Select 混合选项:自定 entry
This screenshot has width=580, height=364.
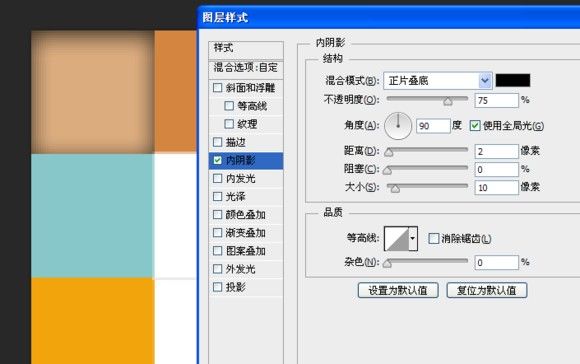(246, 69)
